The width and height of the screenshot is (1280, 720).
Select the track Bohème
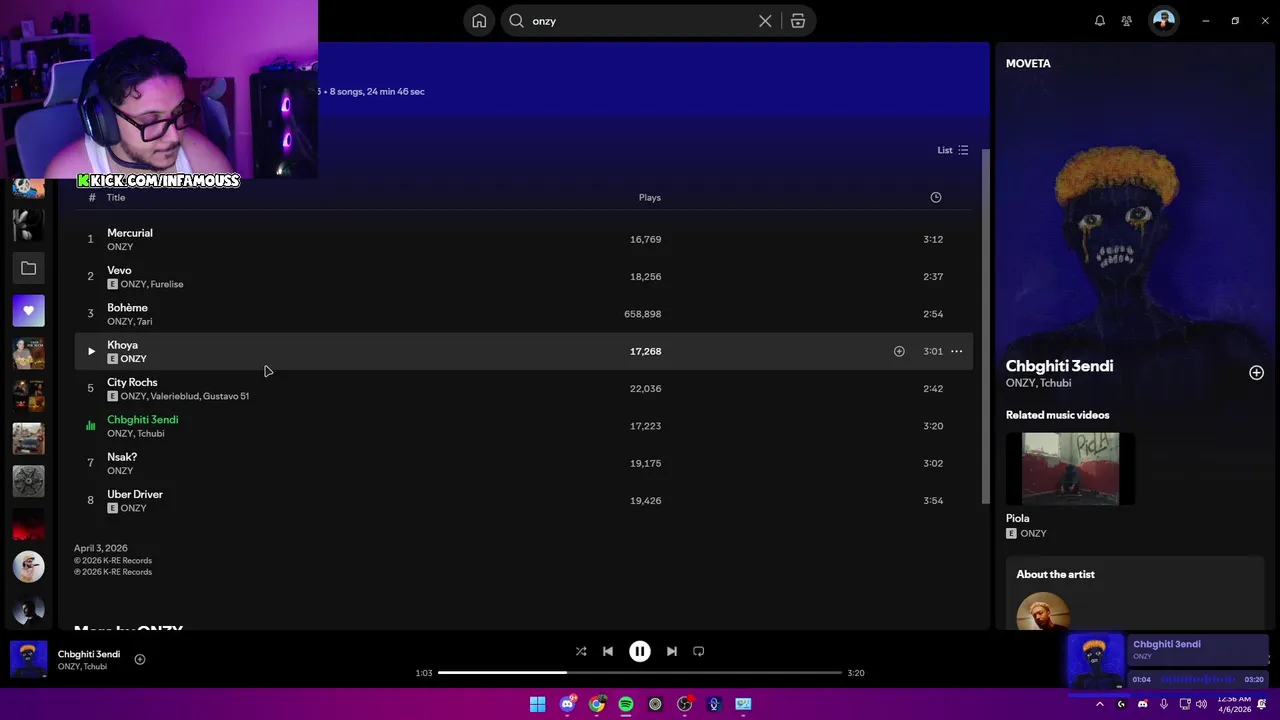523,314
